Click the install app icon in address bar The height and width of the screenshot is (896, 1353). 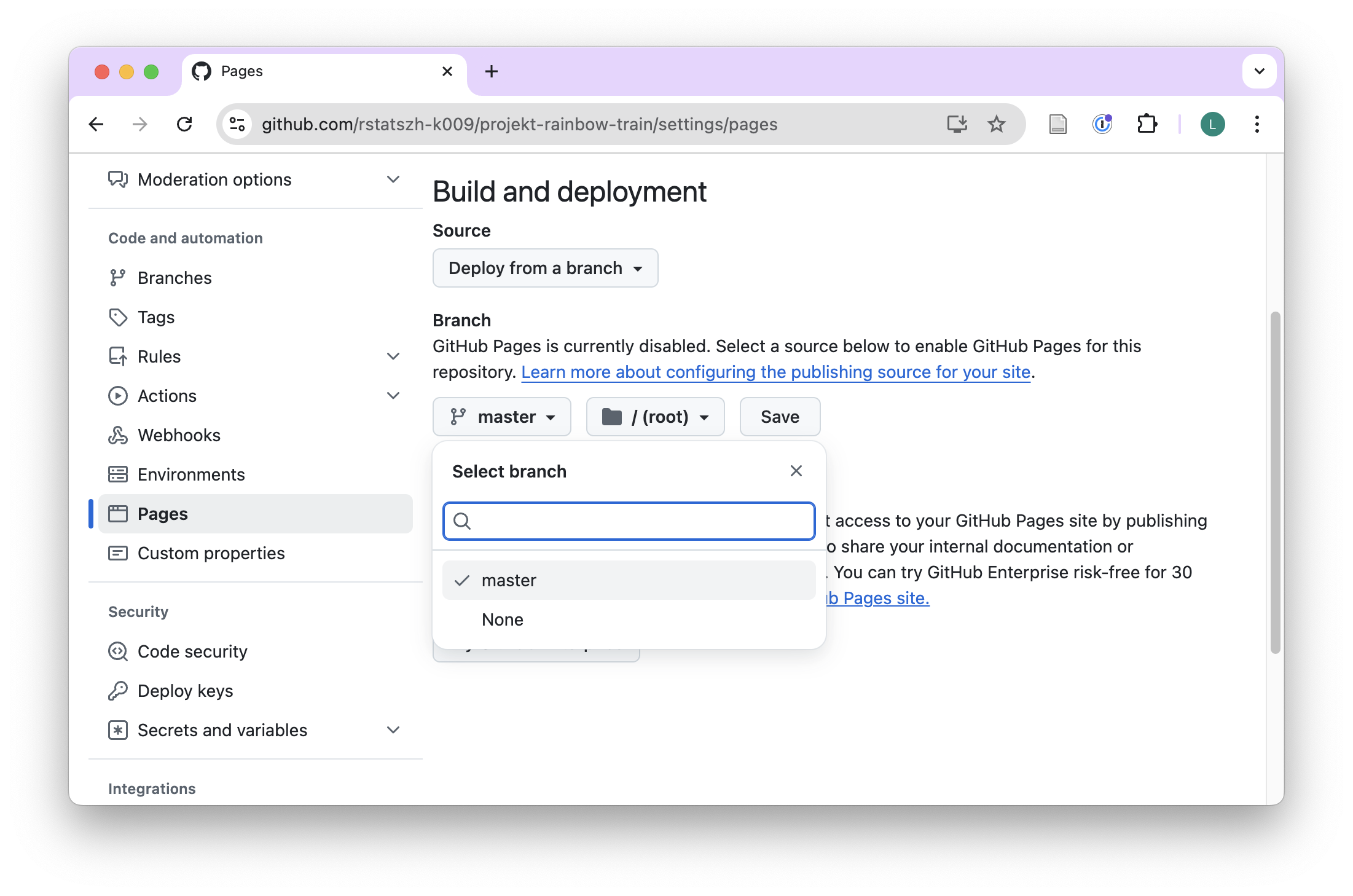point(957,124)
